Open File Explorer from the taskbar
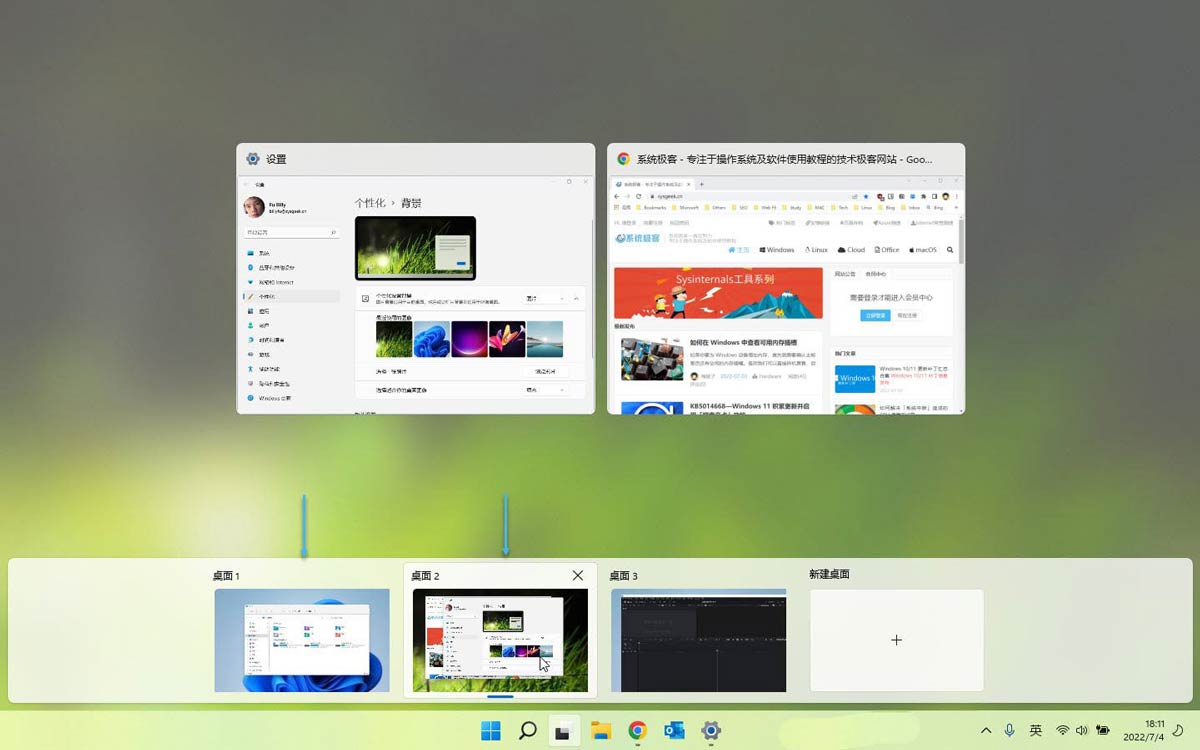This screenshot has width=1200, height=750. [x=601, y=731]
